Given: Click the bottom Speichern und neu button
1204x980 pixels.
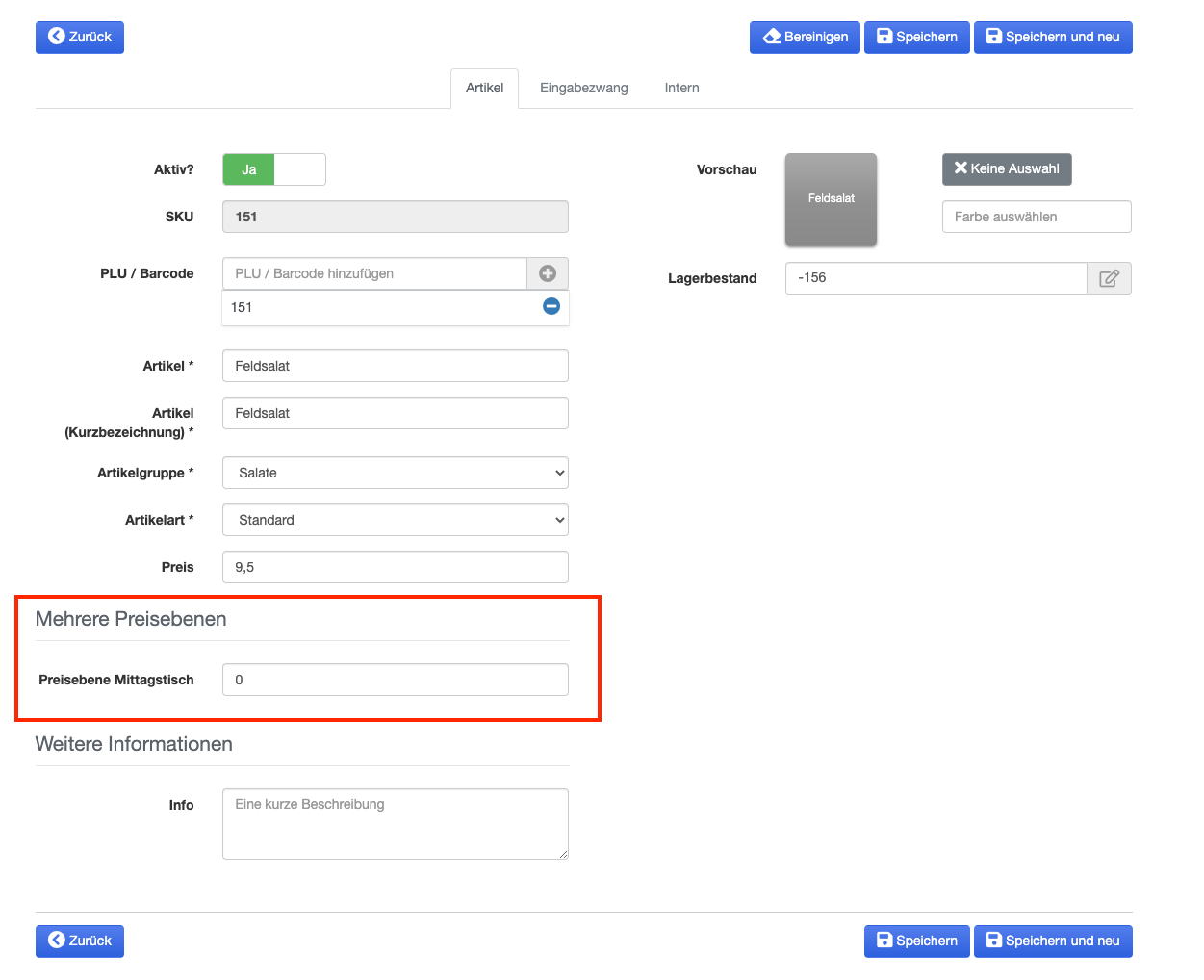Looking at the screenshot, I should click(1053, 941).
